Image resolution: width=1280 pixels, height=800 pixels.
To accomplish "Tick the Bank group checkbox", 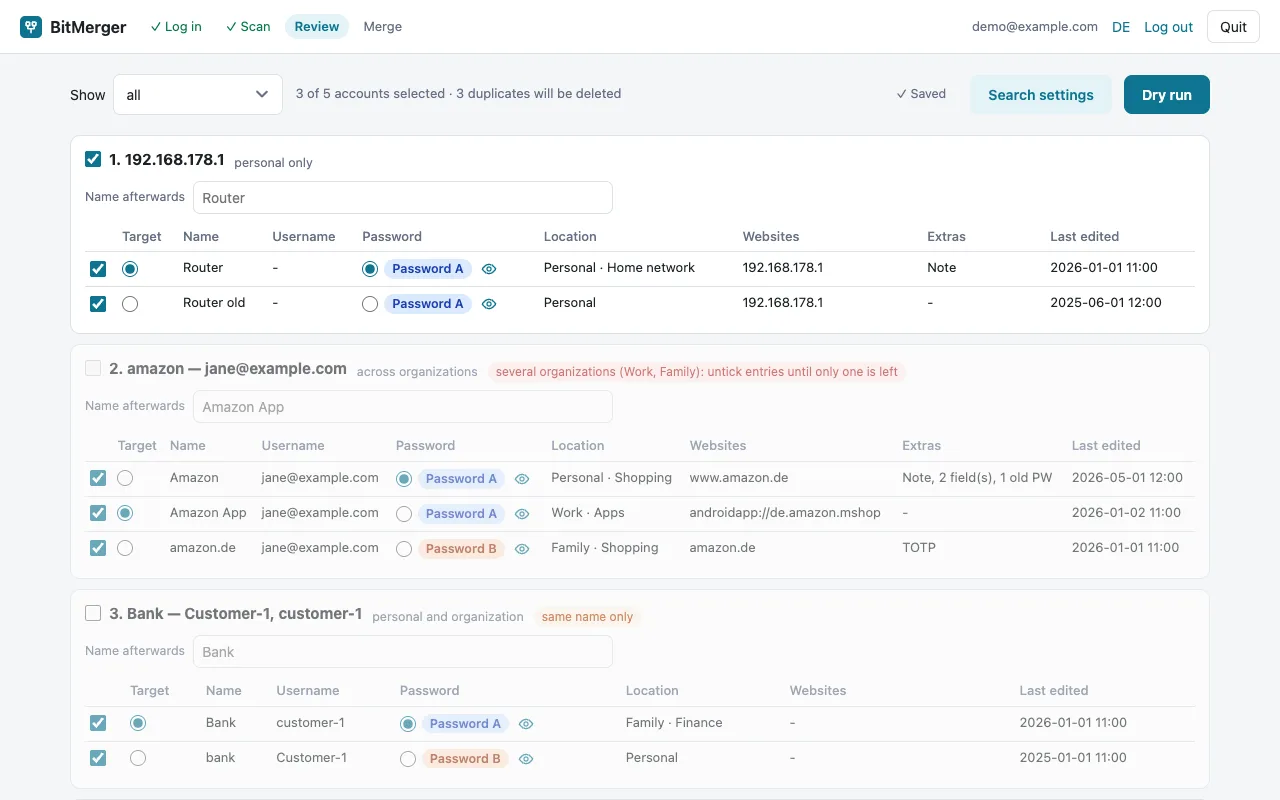I will (x=93, y=613).
